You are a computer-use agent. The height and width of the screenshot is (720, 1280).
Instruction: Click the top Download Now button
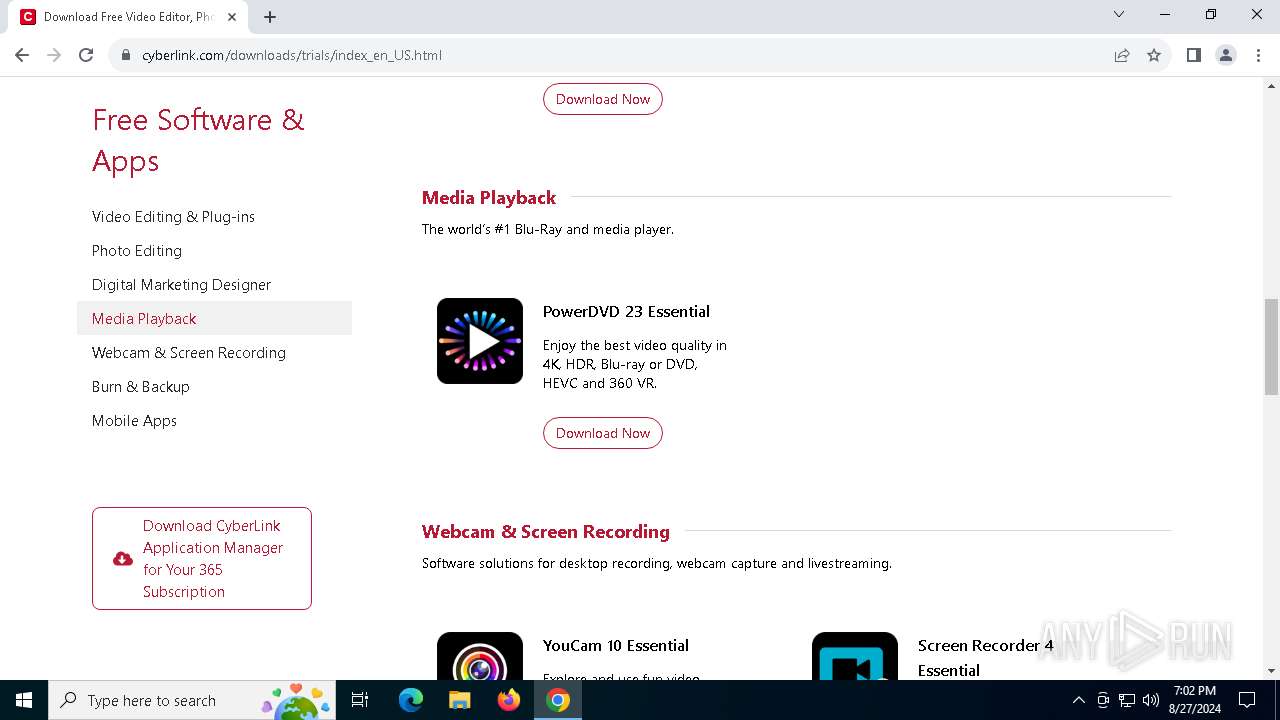point(603,99)
